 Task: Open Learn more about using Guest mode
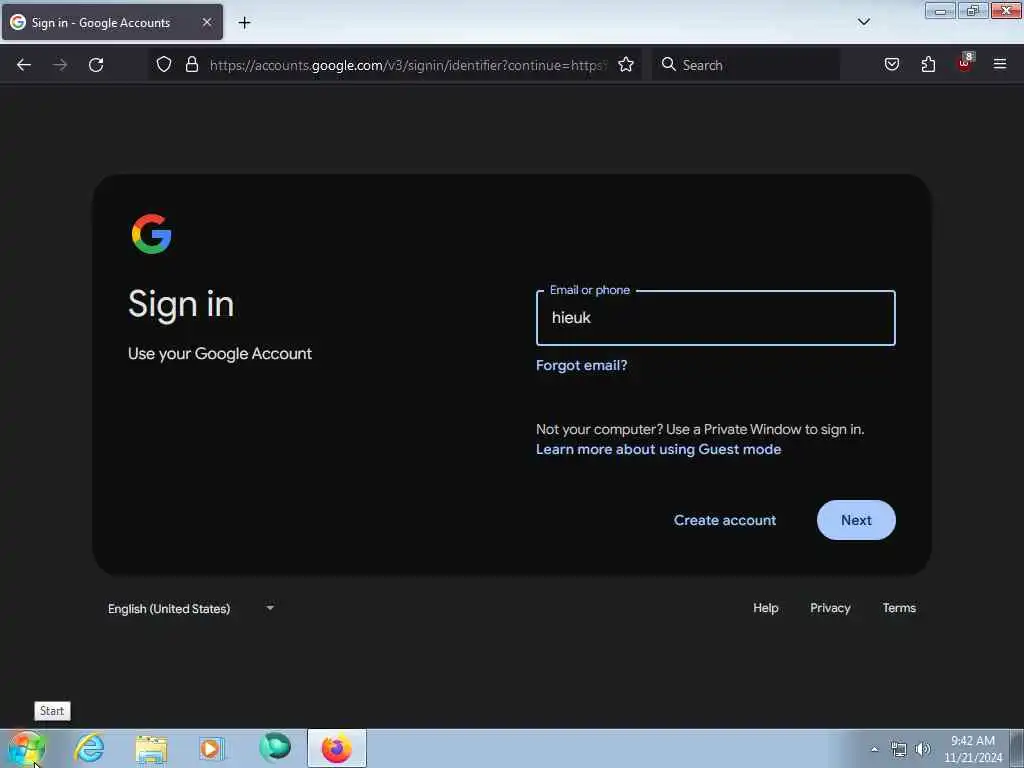pyautogui.click(x=658, y=449)
